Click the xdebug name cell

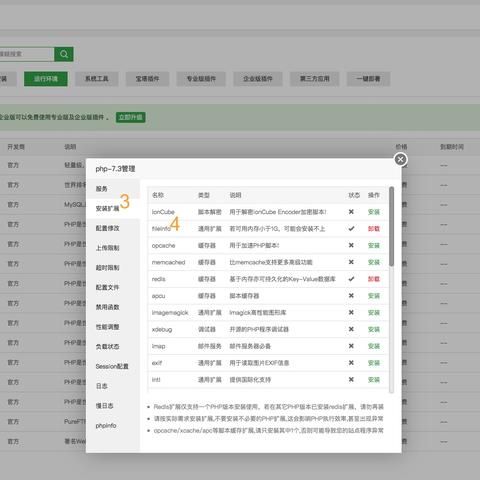[162, 329]
